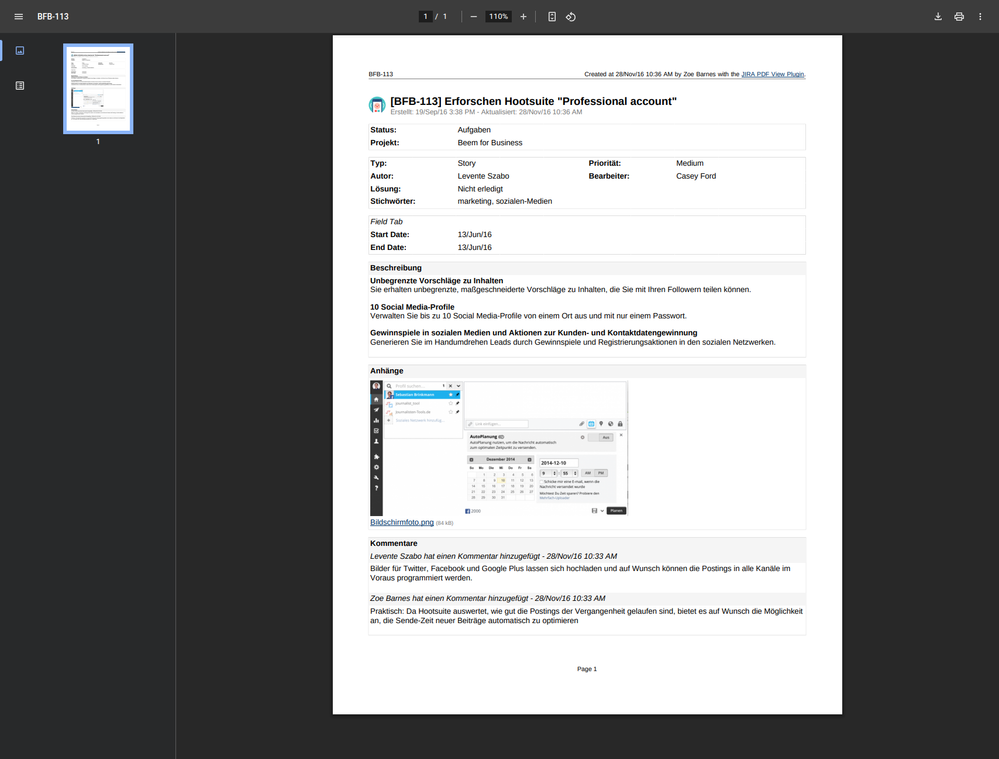This screenshot has width=999, height=759.
Task: Click Levente Szabo's comment header line
Action: coord(493,556)
